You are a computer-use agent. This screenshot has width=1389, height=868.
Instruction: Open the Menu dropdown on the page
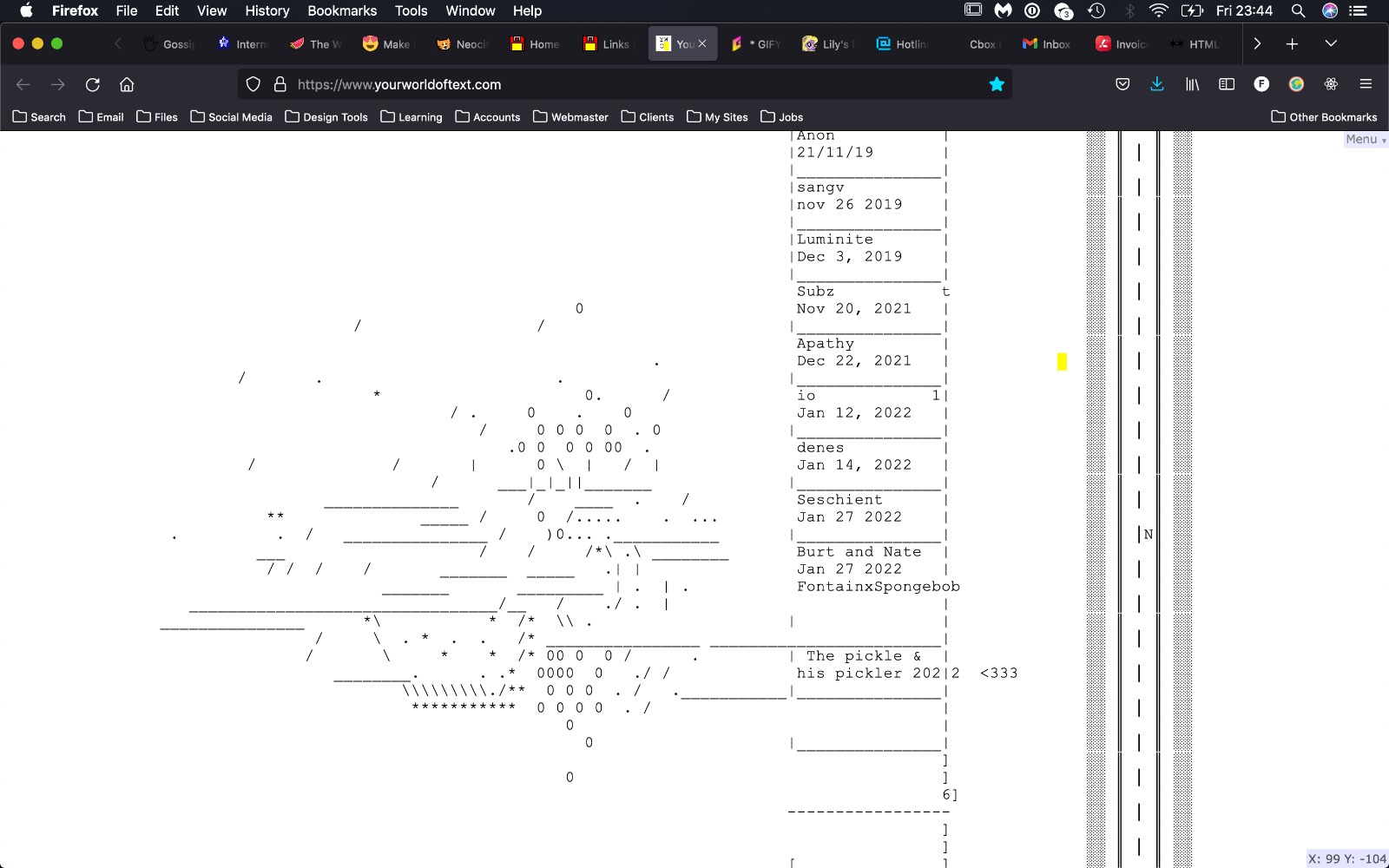[x=1366, y=140]
